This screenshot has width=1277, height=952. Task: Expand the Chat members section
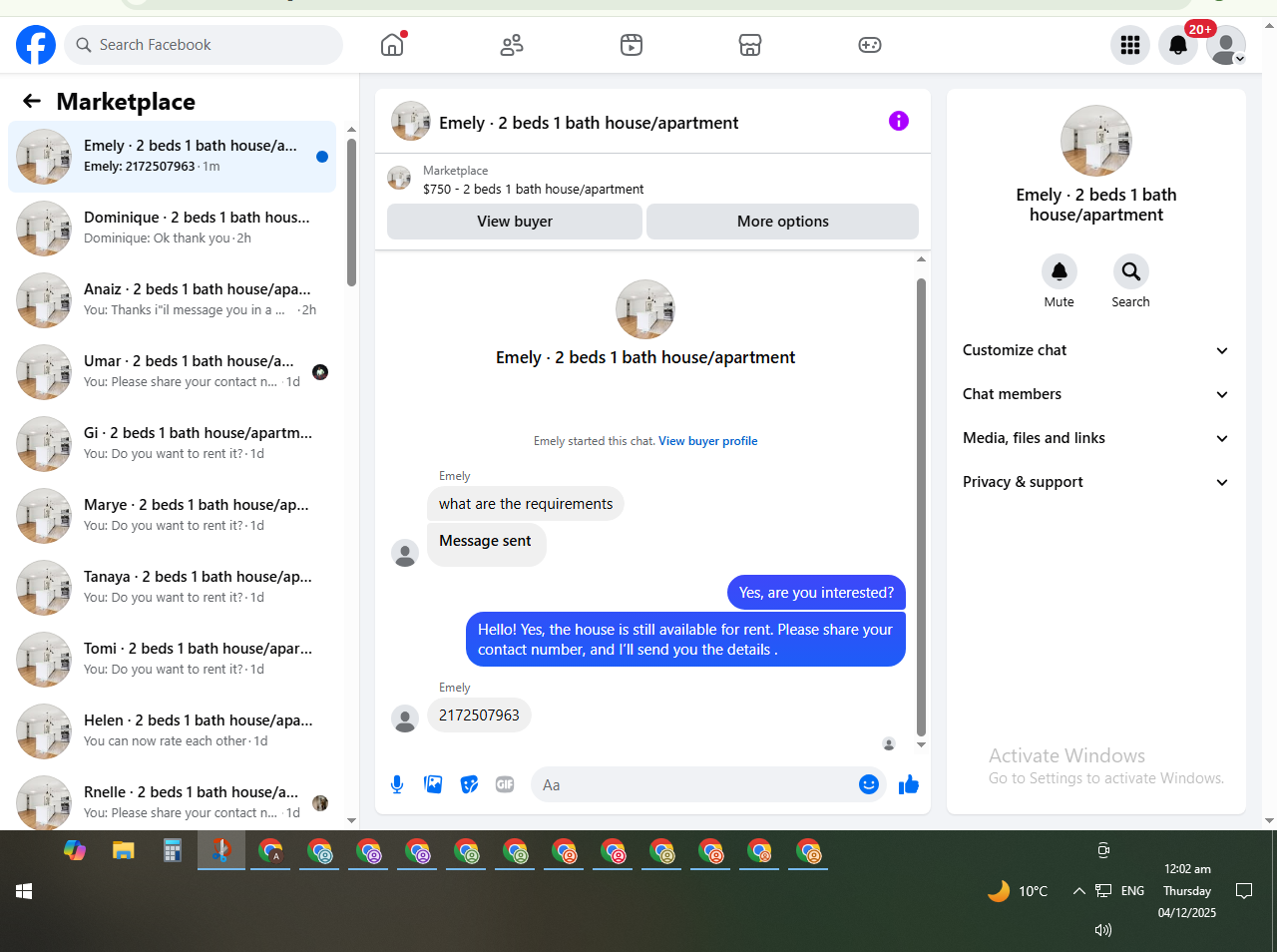click(x=1095, y=394)
